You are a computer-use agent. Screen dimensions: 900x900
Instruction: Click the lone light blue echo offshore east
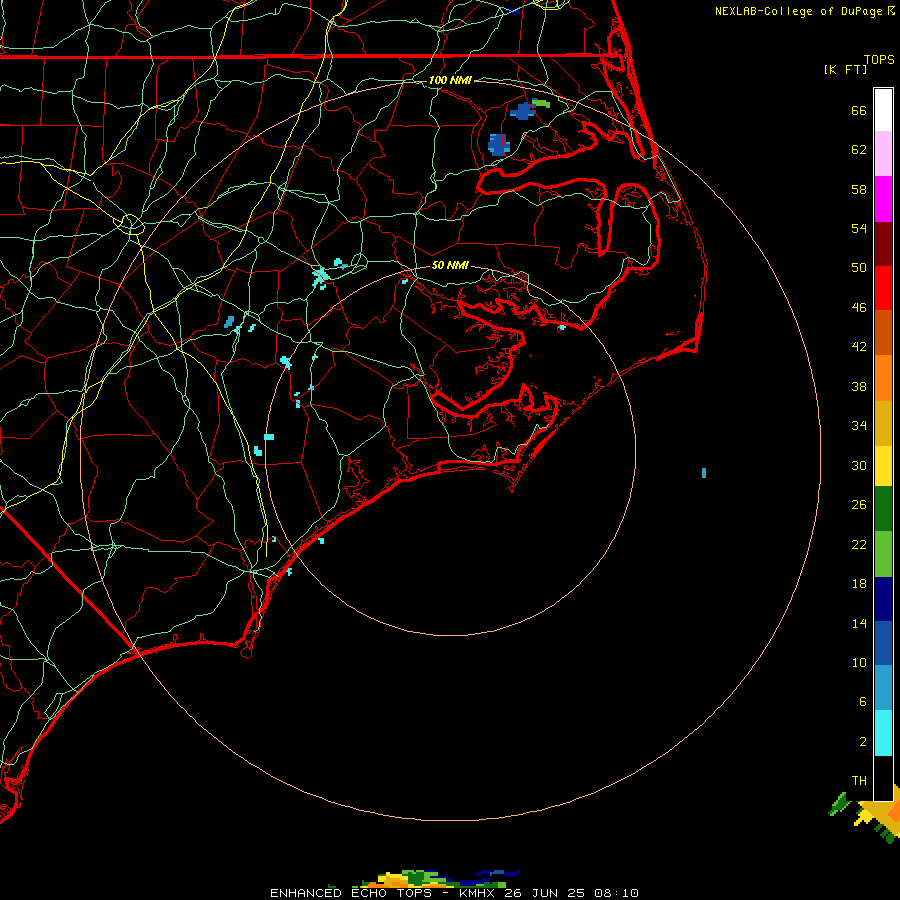point(704,473)
